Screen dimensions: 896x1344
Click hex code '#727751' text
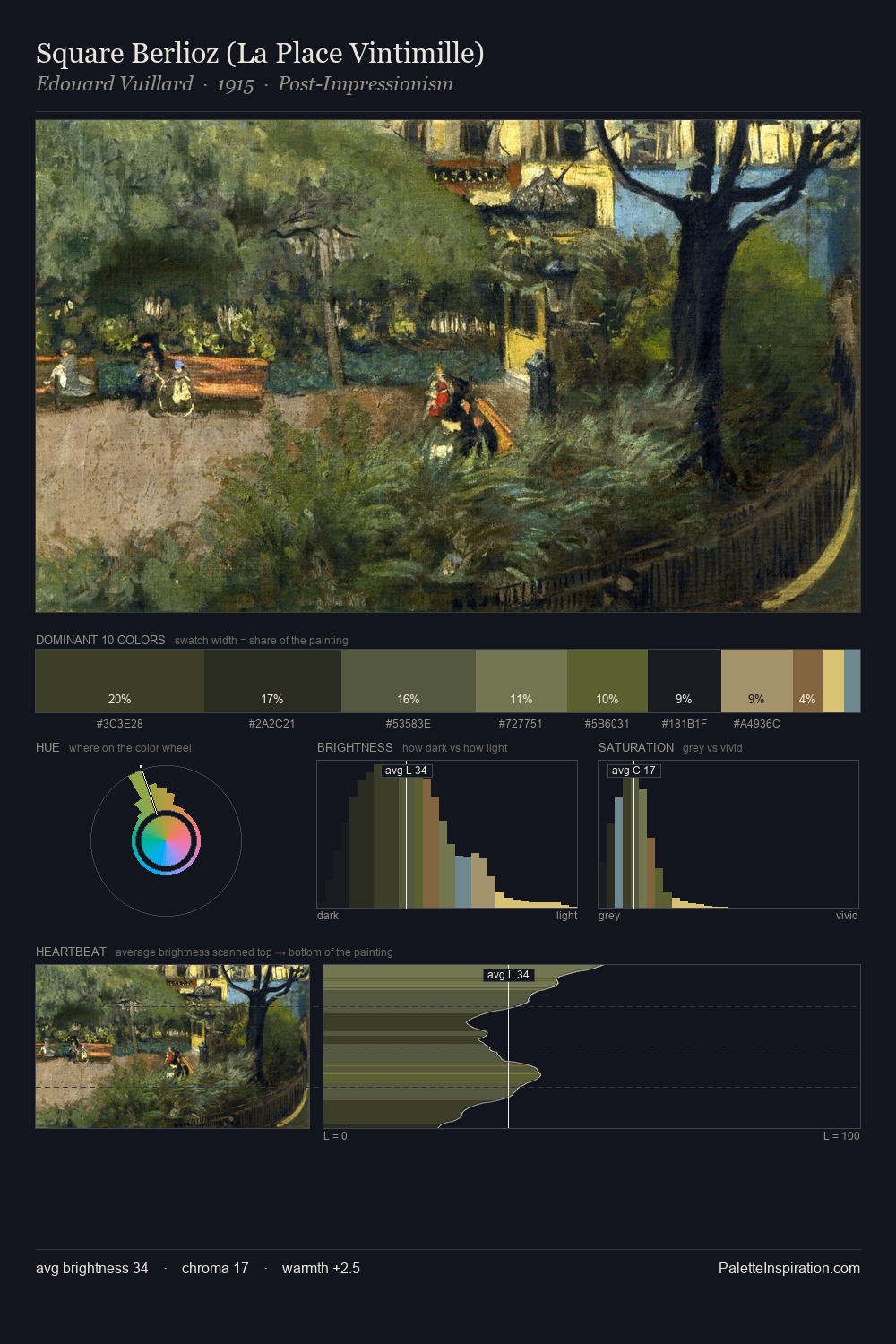(x=521, y=724)
